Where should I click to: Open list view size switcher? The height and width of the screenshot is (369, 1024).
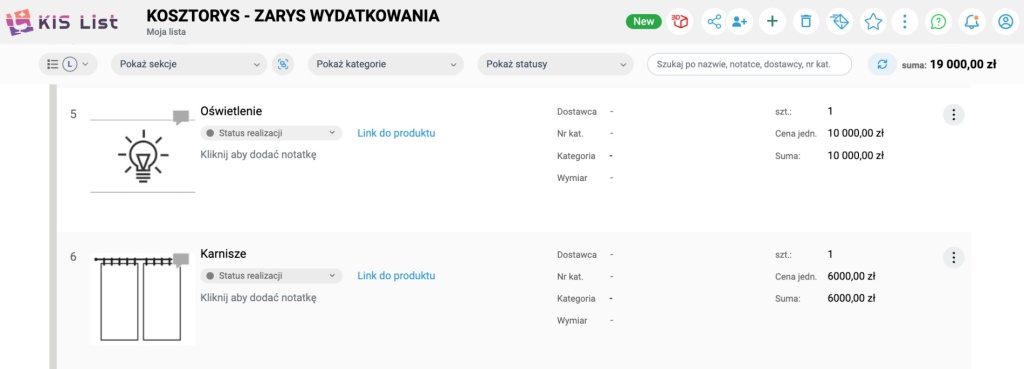click(68, 64)
